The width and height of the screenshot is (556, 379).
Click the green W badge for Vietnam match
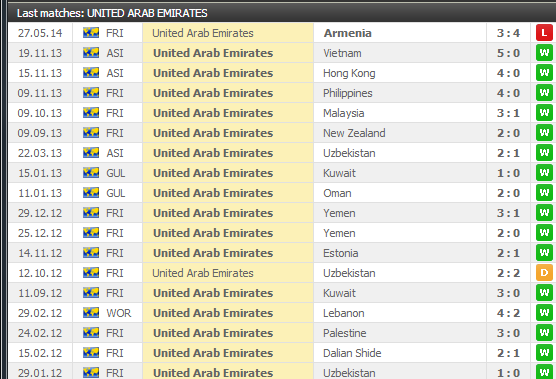click(x=544, y=53)
